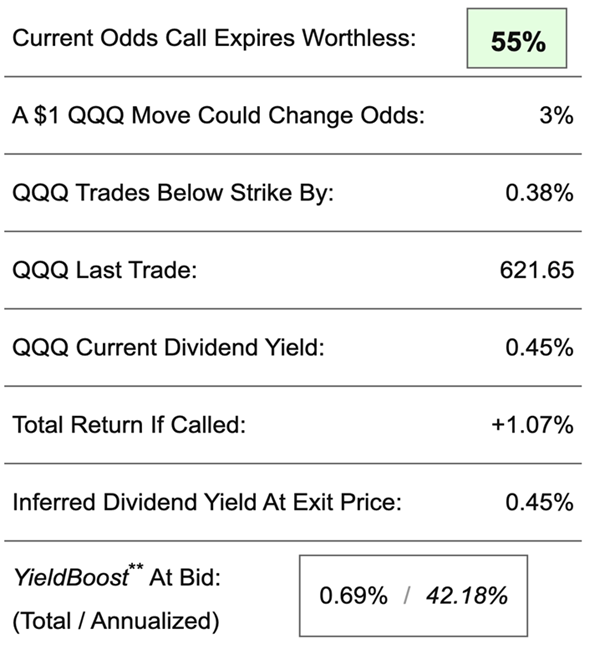Click the green 55% odds box

(x=517, y=42)
